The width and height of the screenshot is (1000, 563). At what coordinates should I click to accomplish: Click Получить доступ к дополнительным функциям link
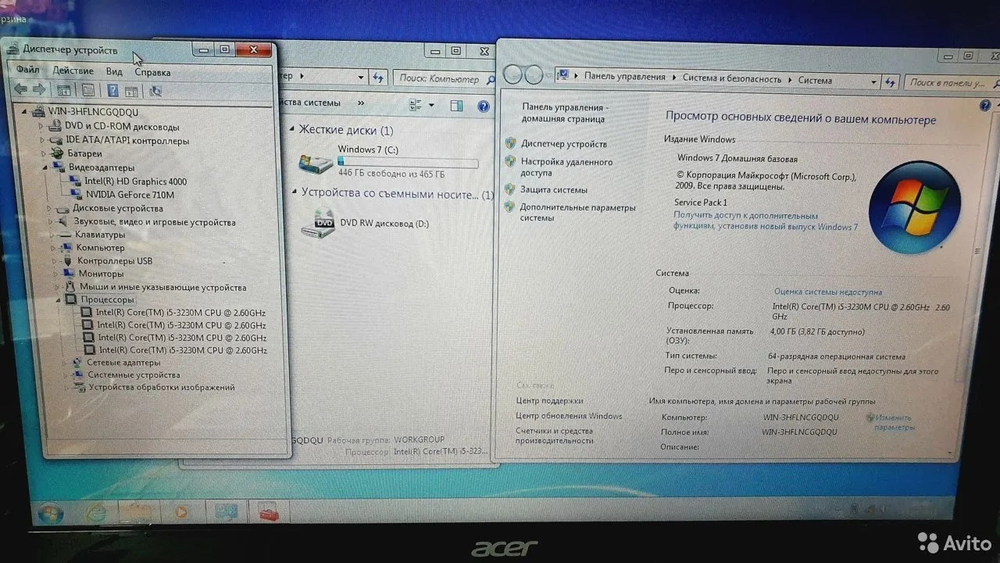pos(765,221)
